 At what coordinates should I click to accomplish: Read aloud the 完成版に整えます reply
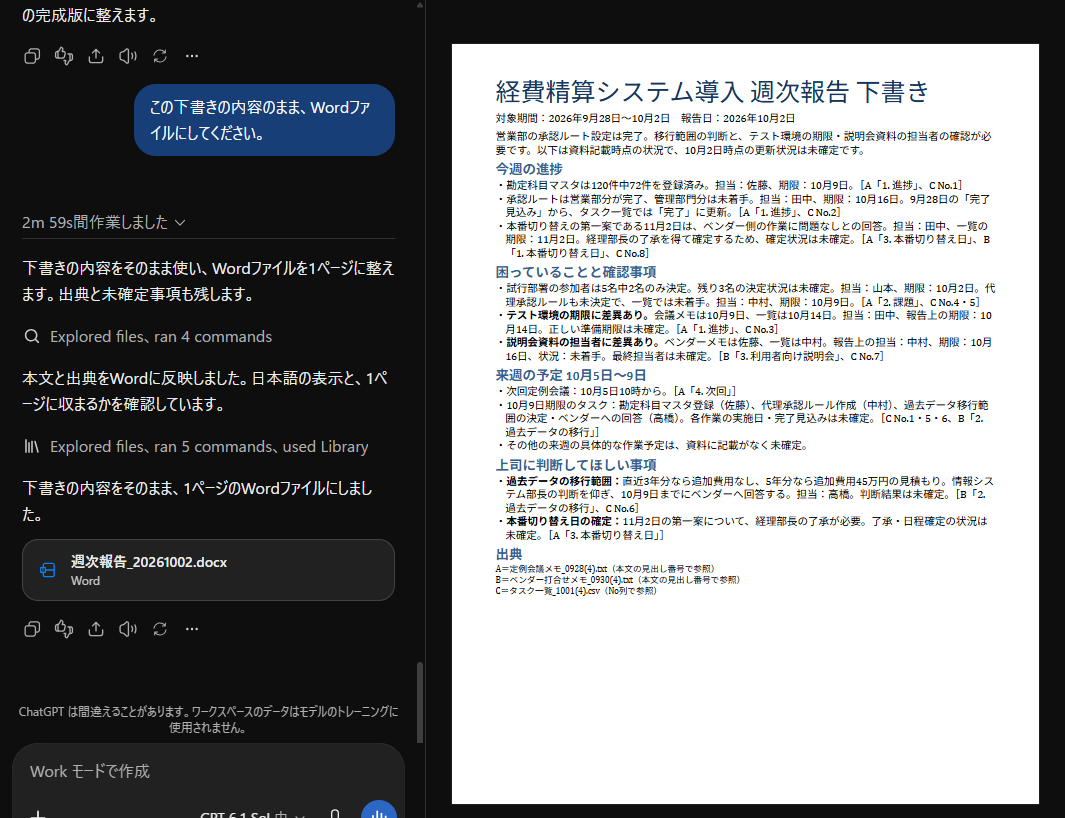[128, 56]
